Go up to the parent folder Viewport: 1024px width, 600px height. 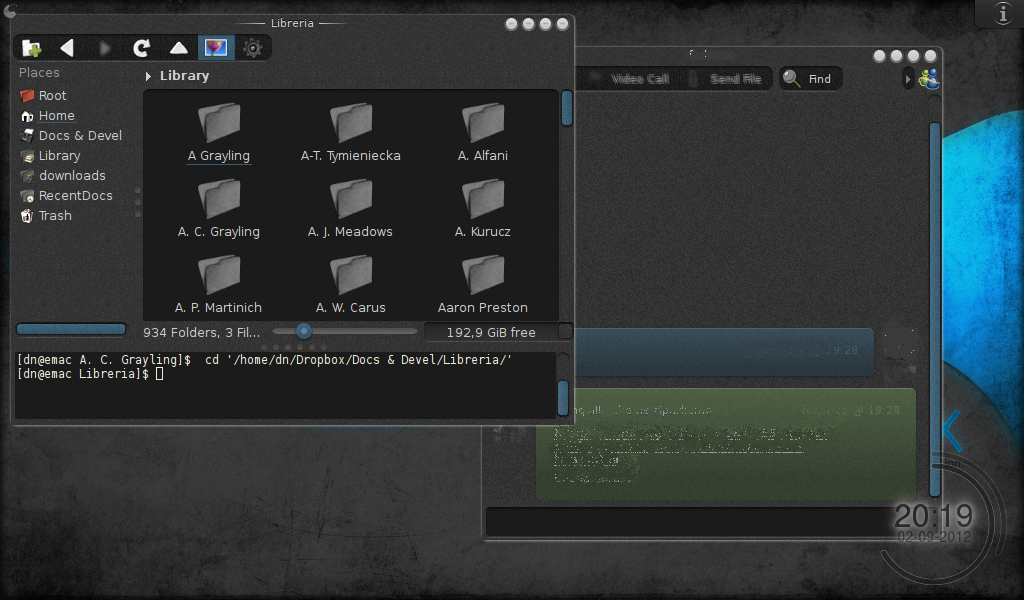click(x=179, y=48)
